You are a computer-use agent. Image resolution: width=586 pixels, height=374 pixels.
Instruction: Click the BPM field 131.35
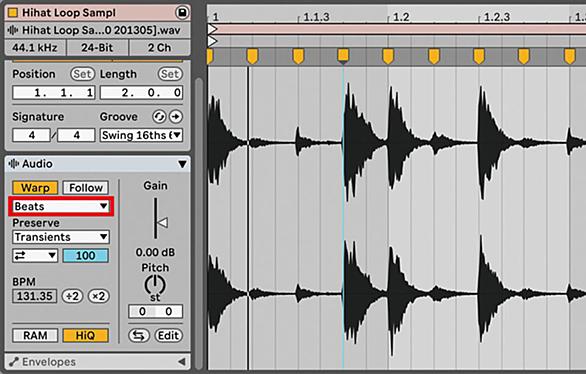pyautogui.click(x=35, y=296)
